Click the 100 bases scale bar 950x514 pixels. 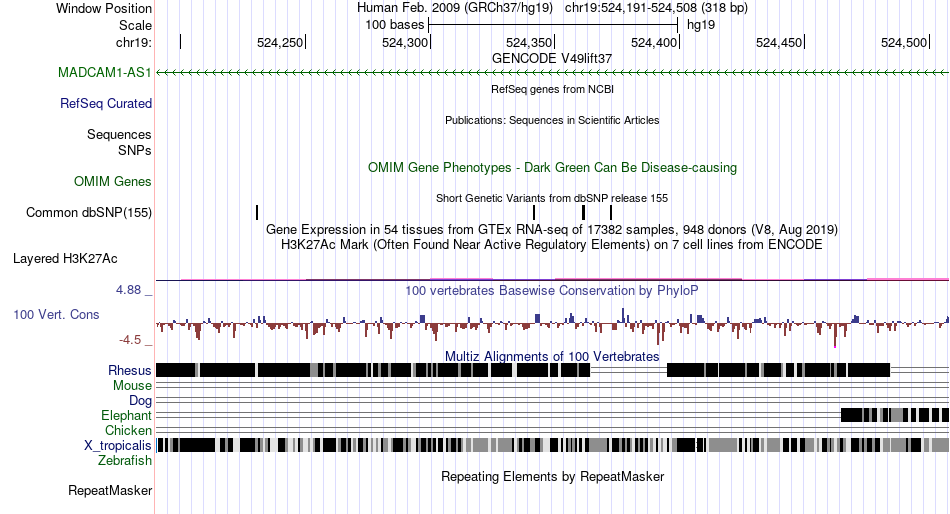click(553, 25)
